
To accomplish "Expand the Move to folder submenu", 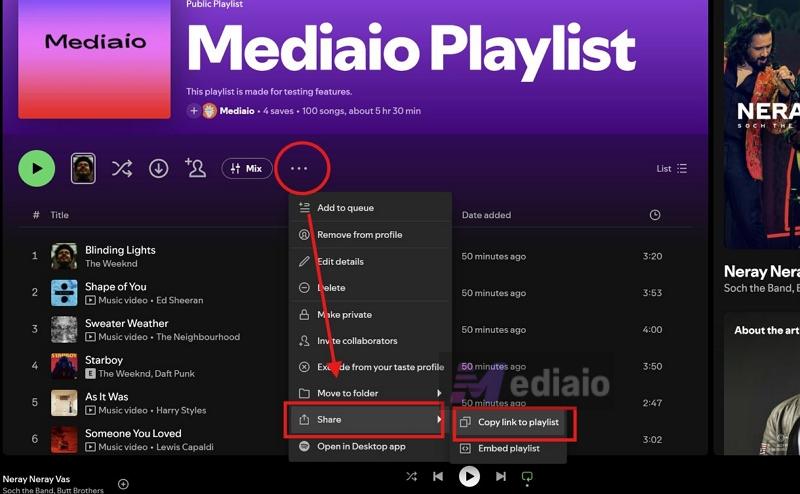I will tap(370, 393).
